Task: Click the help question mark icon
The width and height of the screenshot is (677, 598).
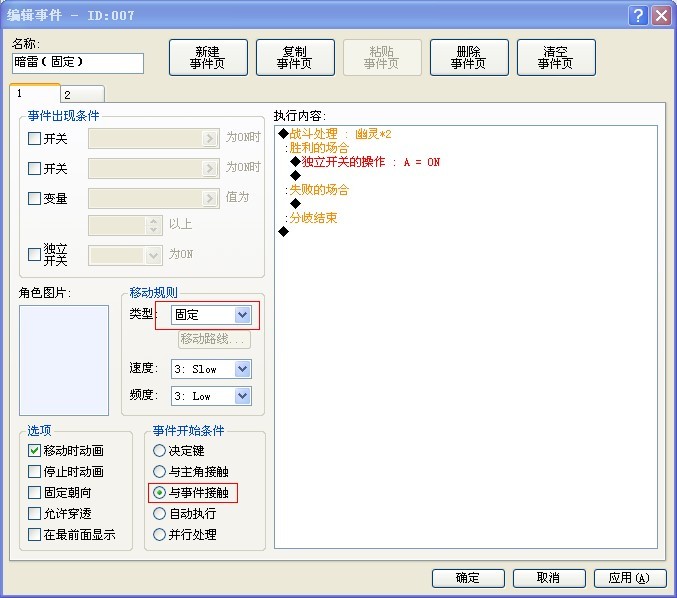Action: (638, 16)
